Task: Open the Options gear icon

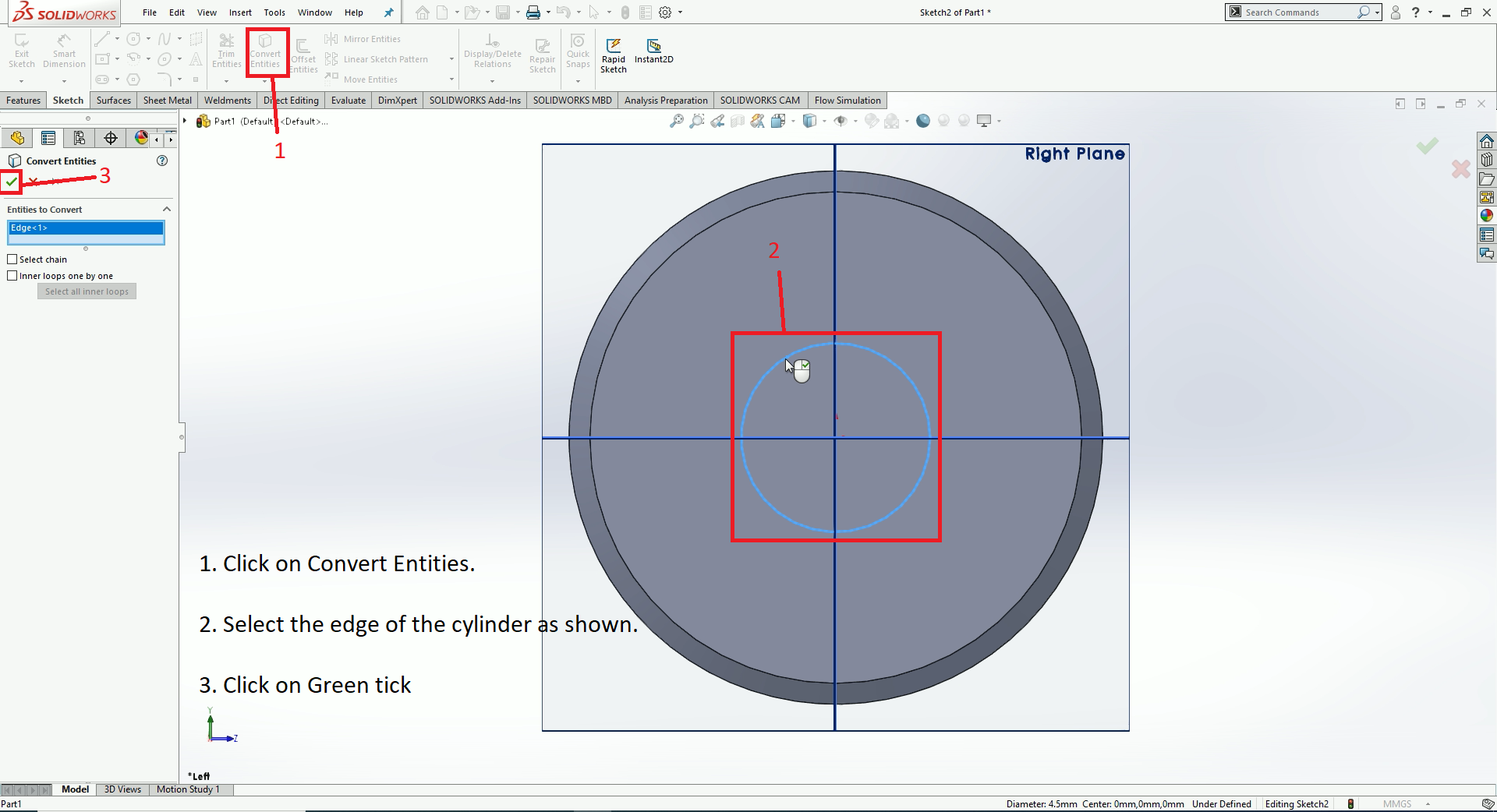Action: pos(665,12)
